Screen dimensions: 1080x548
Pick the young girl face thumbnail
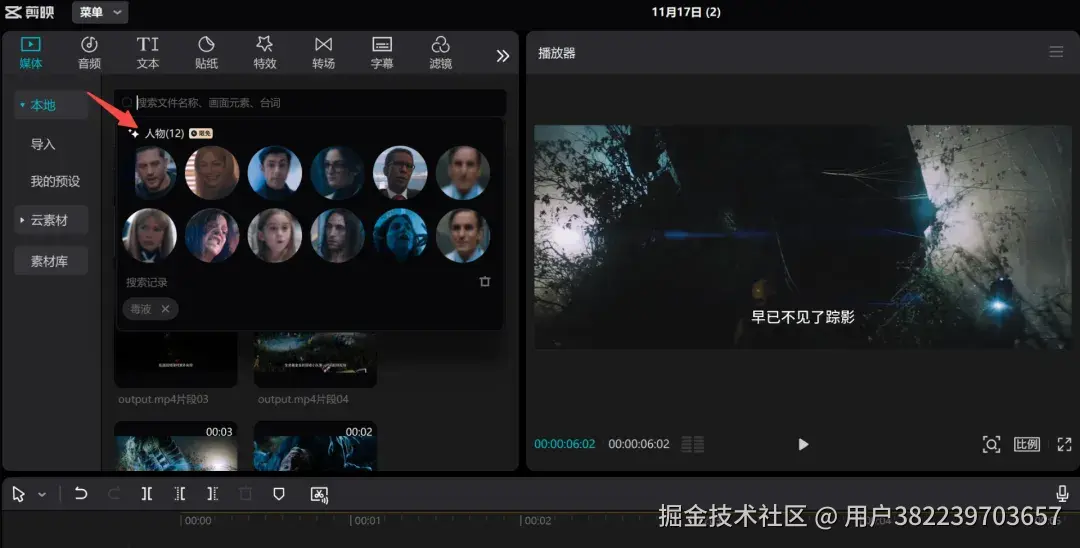point(275,235)
